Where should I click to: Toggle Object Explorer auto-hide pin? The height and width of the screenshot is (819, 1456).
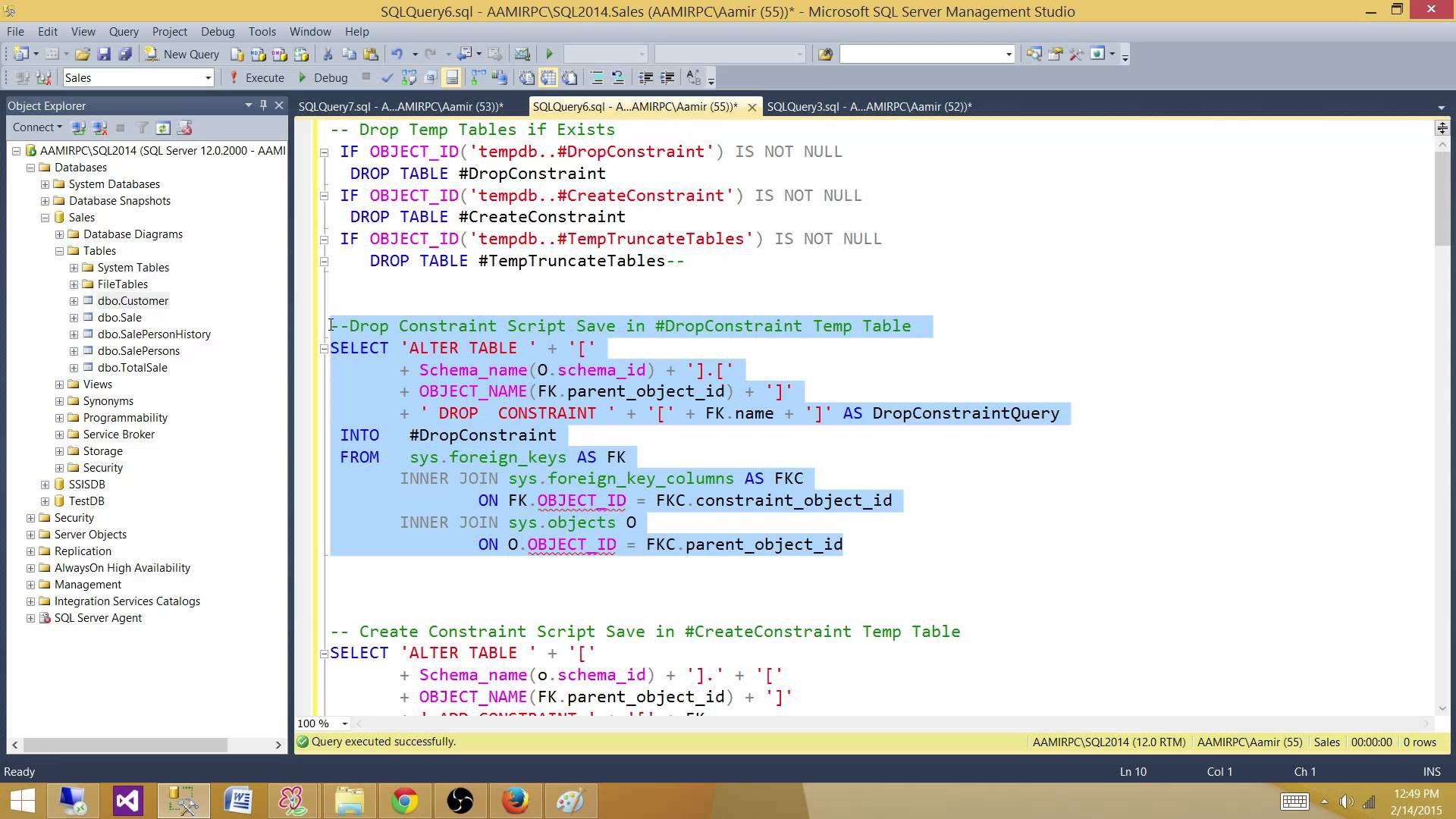(263, 105)
